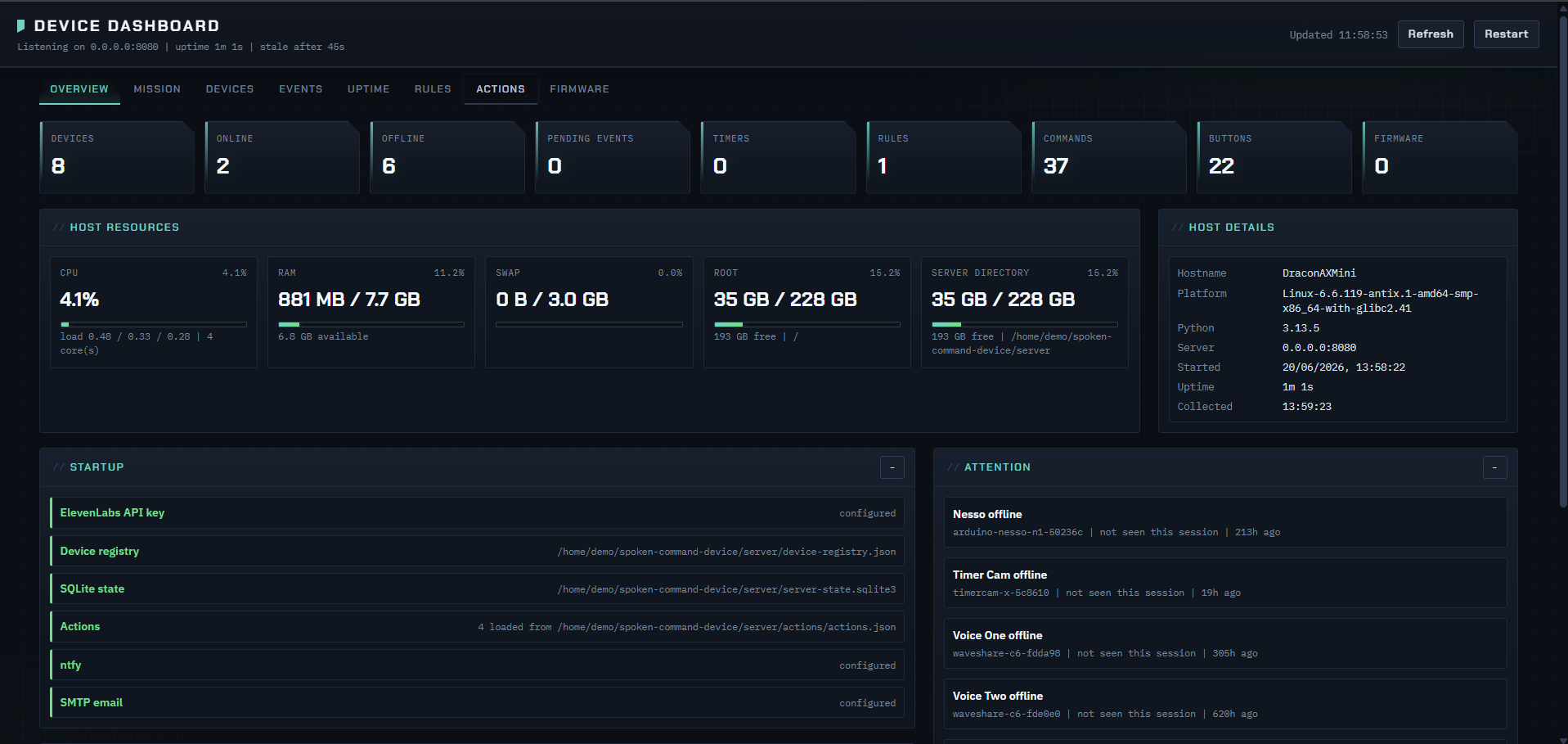
Task: Click the Offline count card
Action: coord(447,157)
